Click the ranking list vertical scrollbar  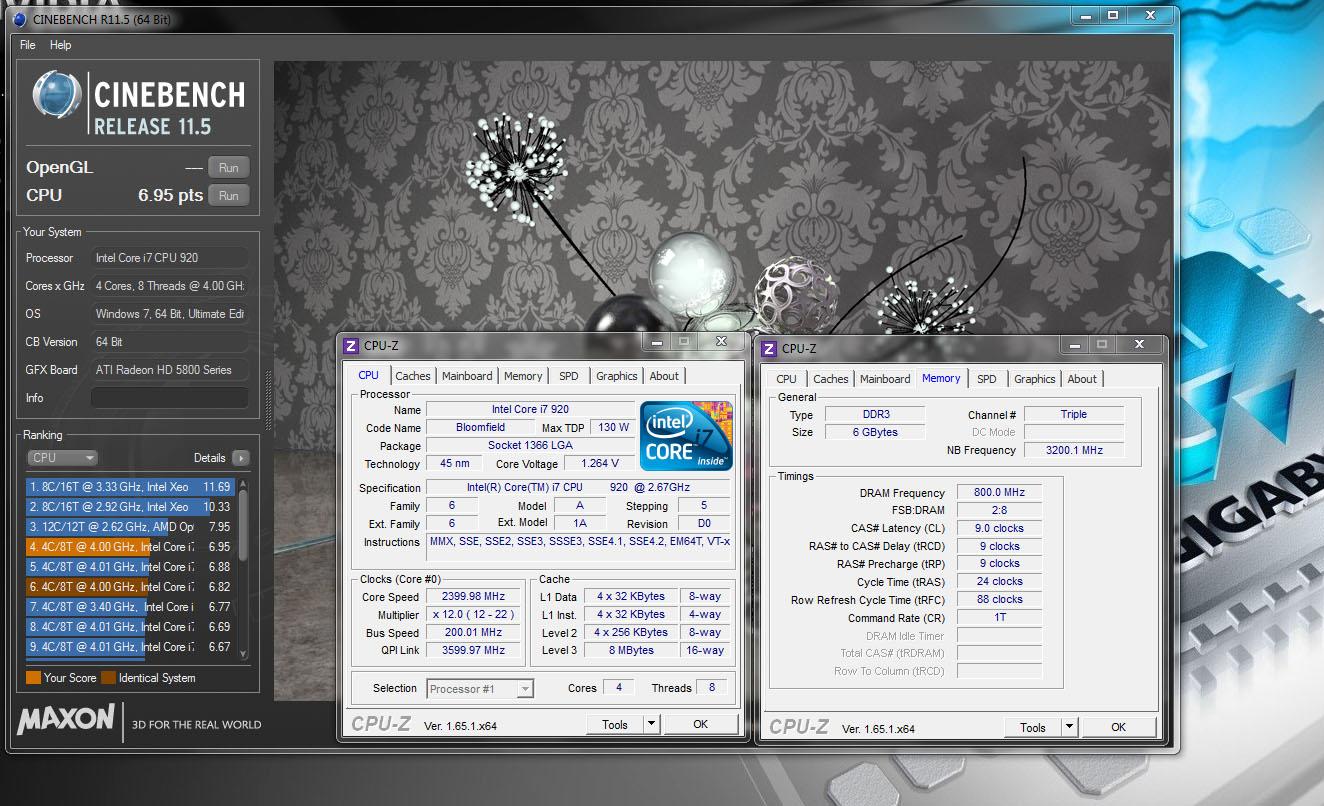pos(242,568)
